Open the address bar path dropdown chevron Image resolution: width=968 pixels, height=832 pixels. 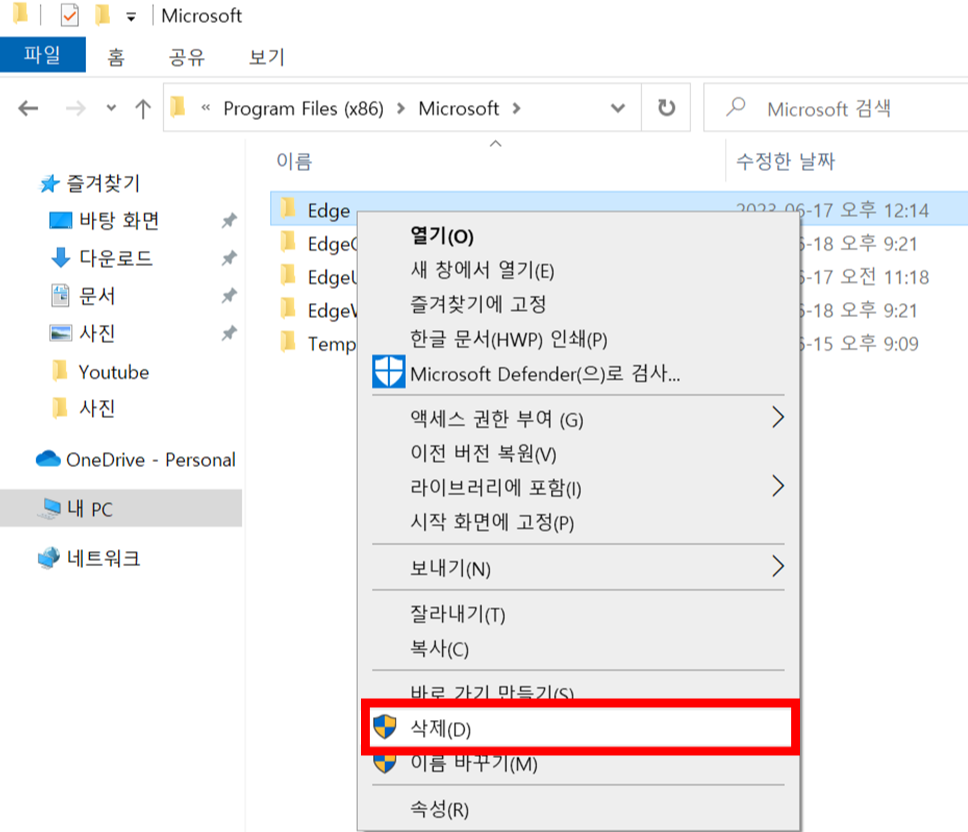[615, 108]
